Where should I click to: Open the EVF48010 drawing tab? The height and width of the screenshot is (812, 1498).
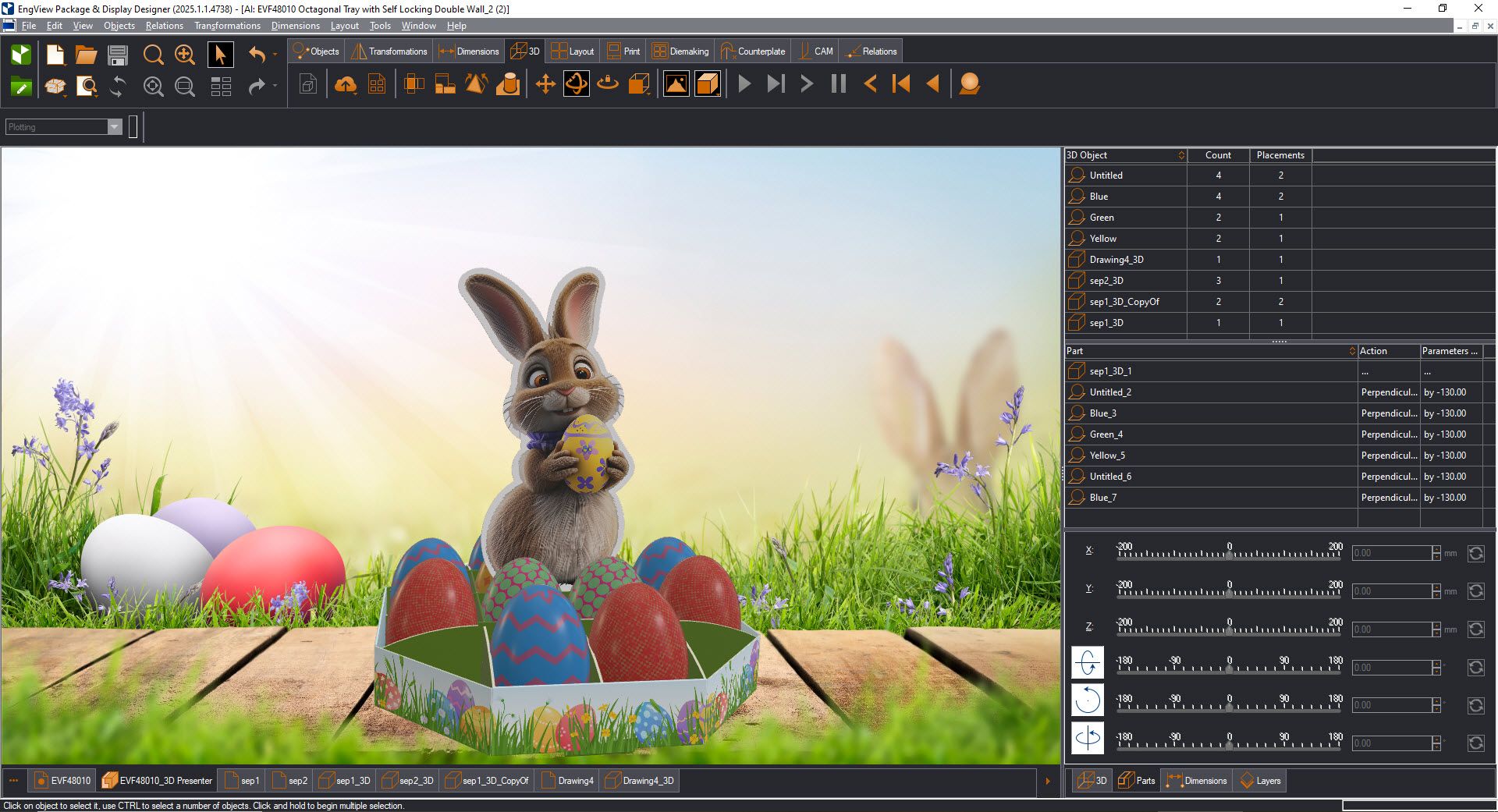pyautogui.click(x=62, y=780)
